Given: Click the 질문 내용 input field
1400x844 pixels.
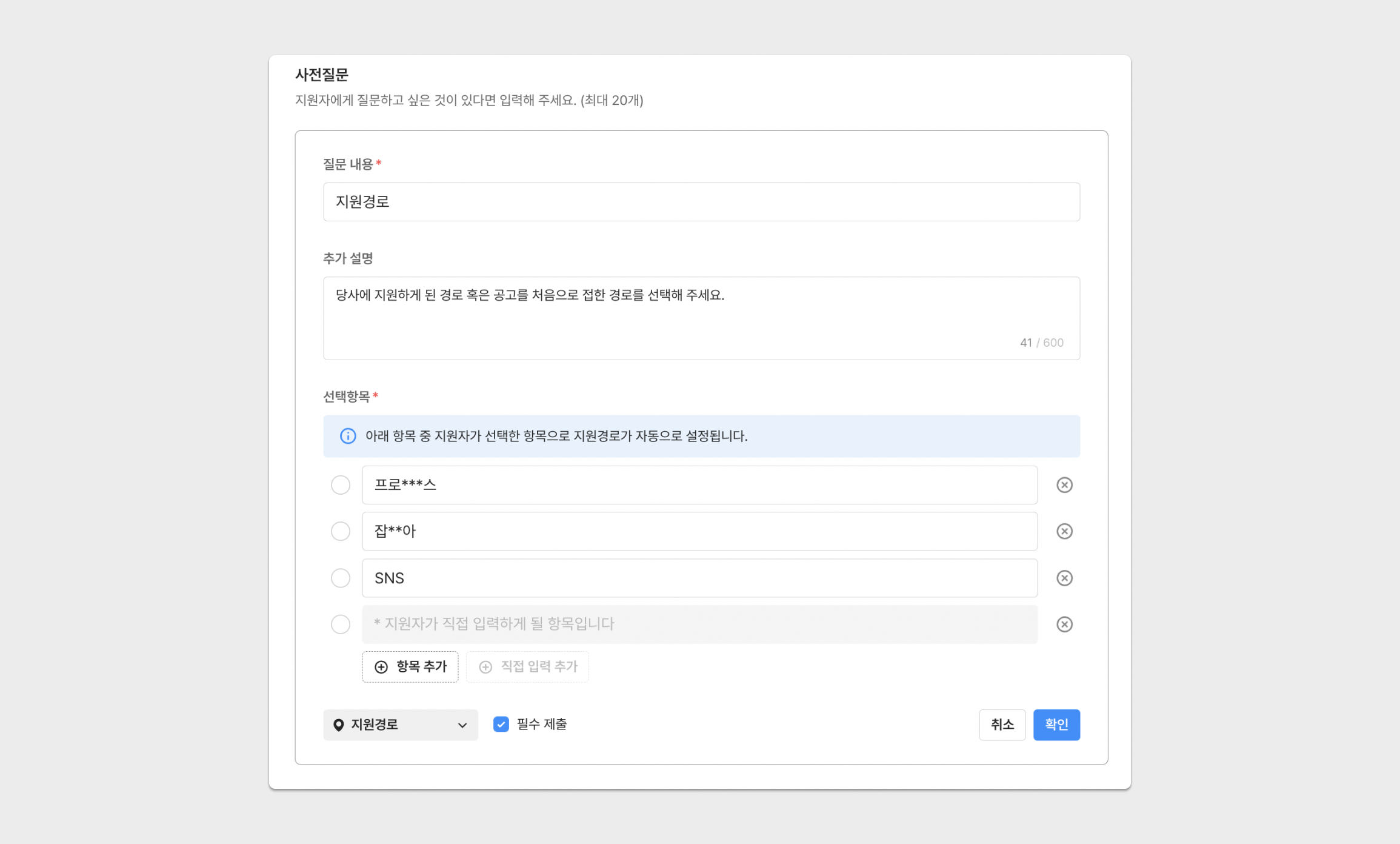Looking at the screenshot, I should [701, 202].
